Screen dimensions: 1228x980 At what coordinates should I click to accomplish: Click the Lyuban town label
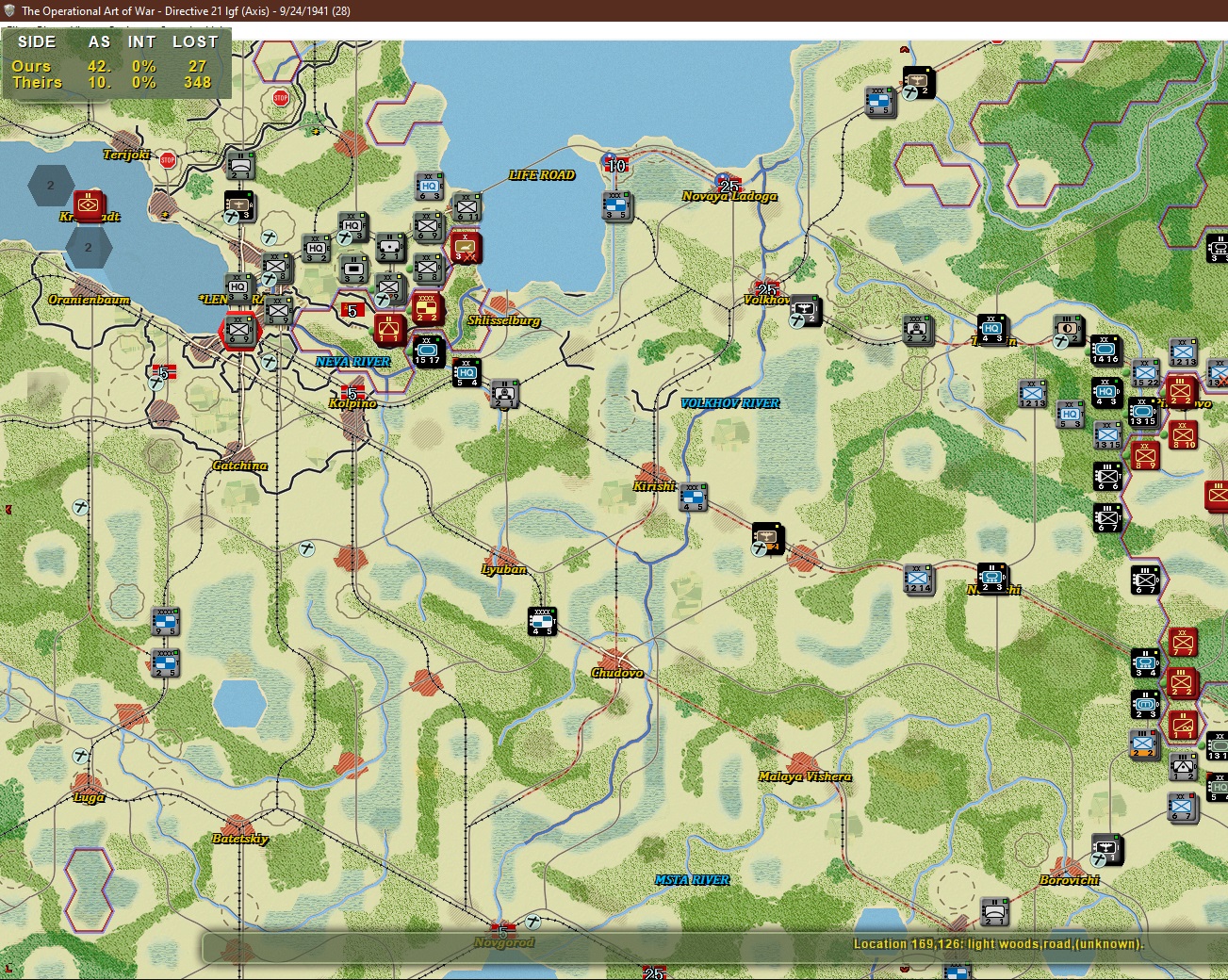(x=504, y=569)
